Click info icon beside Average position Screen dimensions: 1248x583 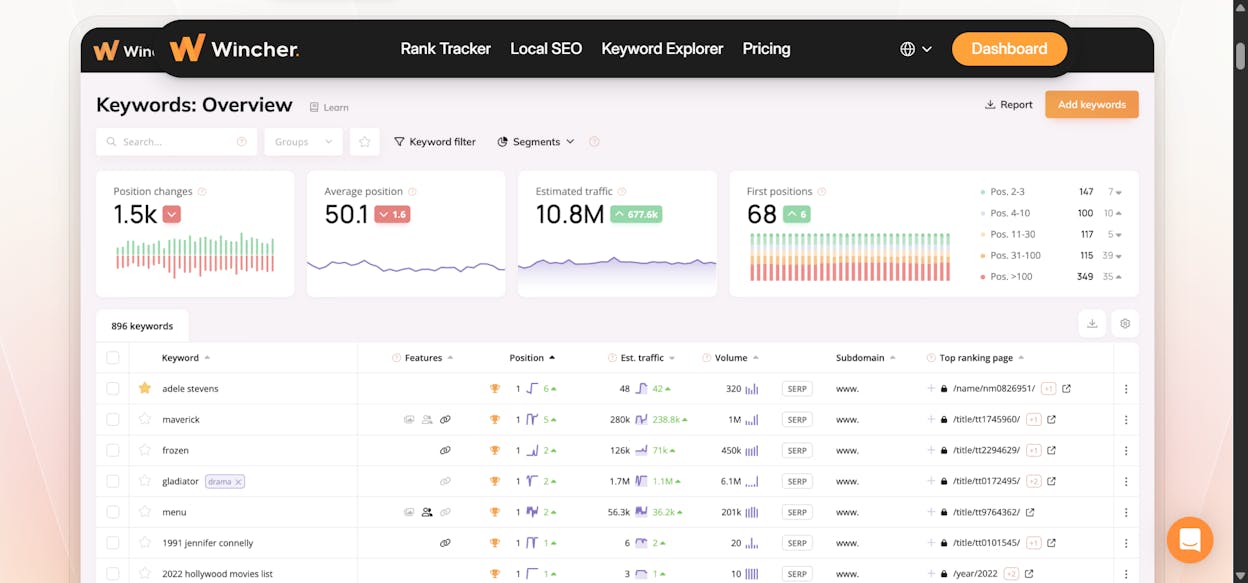coord(412,191)
